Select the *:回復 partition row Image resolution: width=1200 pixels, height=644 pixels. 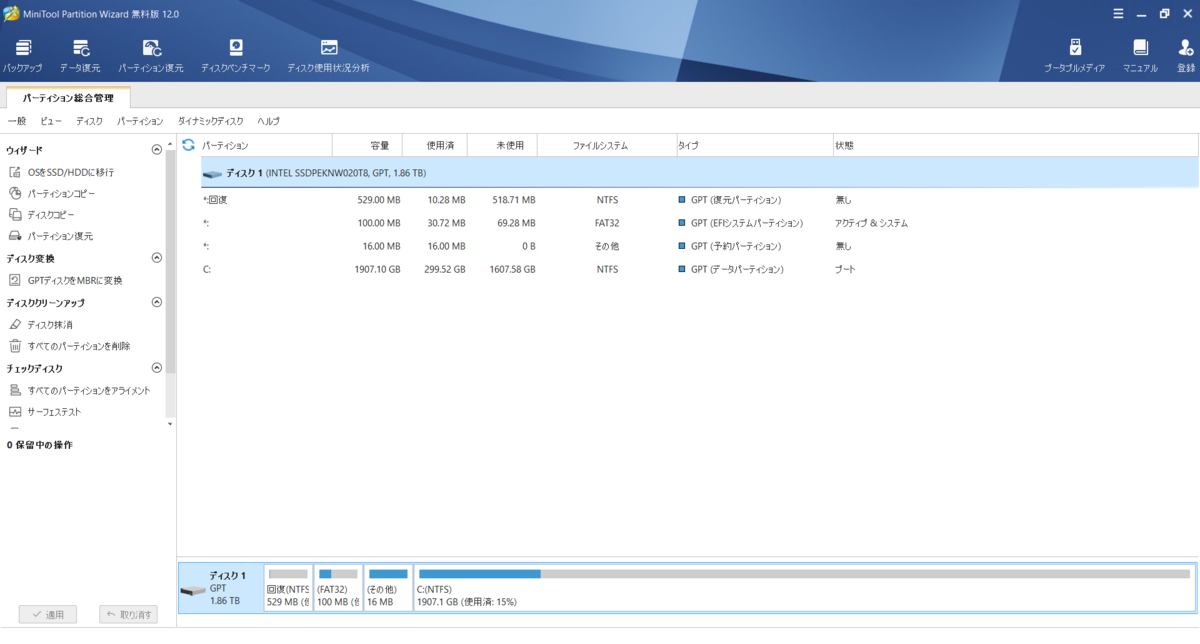point(699,200)
